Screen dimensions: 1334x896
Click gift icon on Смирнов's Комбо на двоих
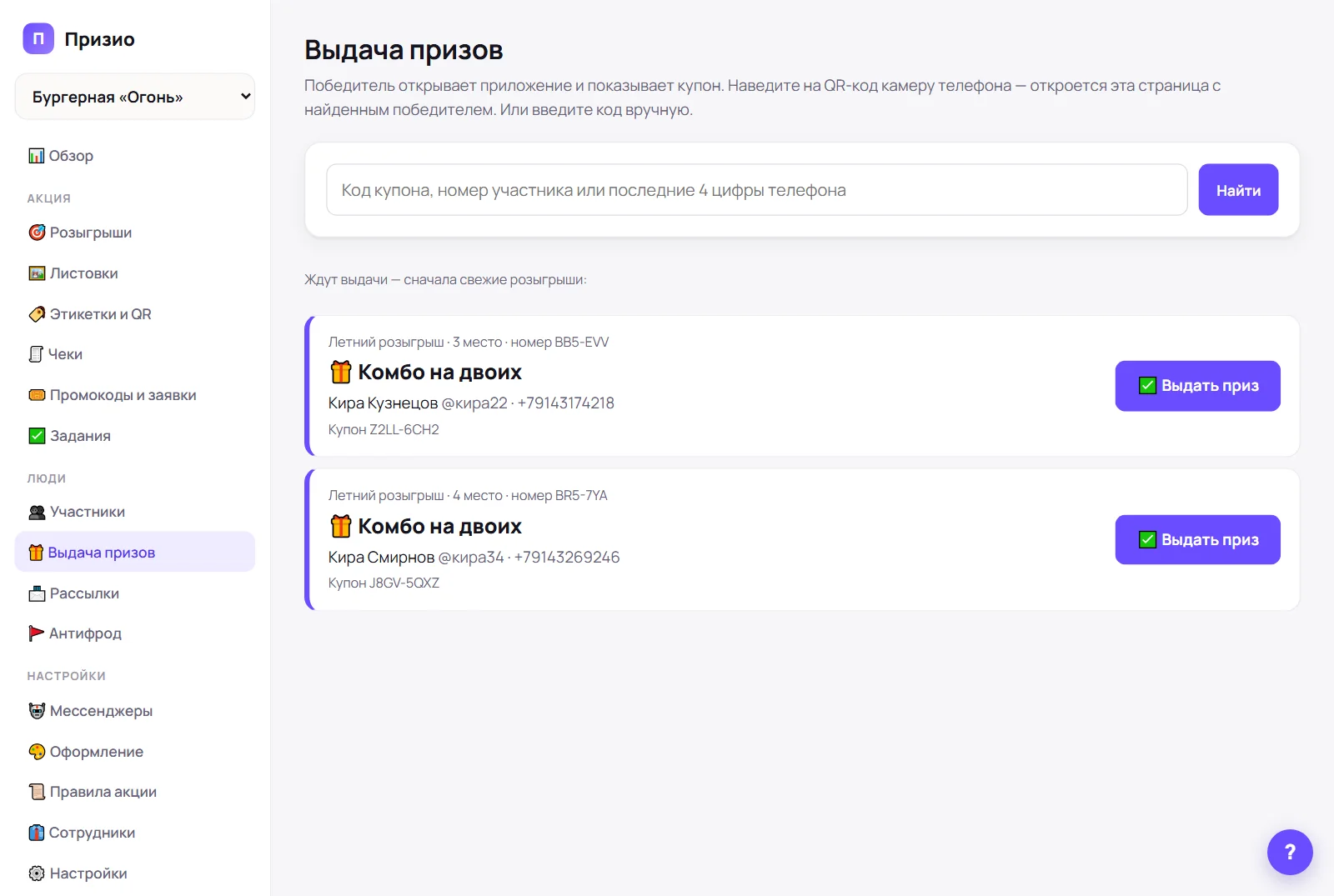pyautogui.click(x=341, y=526)
